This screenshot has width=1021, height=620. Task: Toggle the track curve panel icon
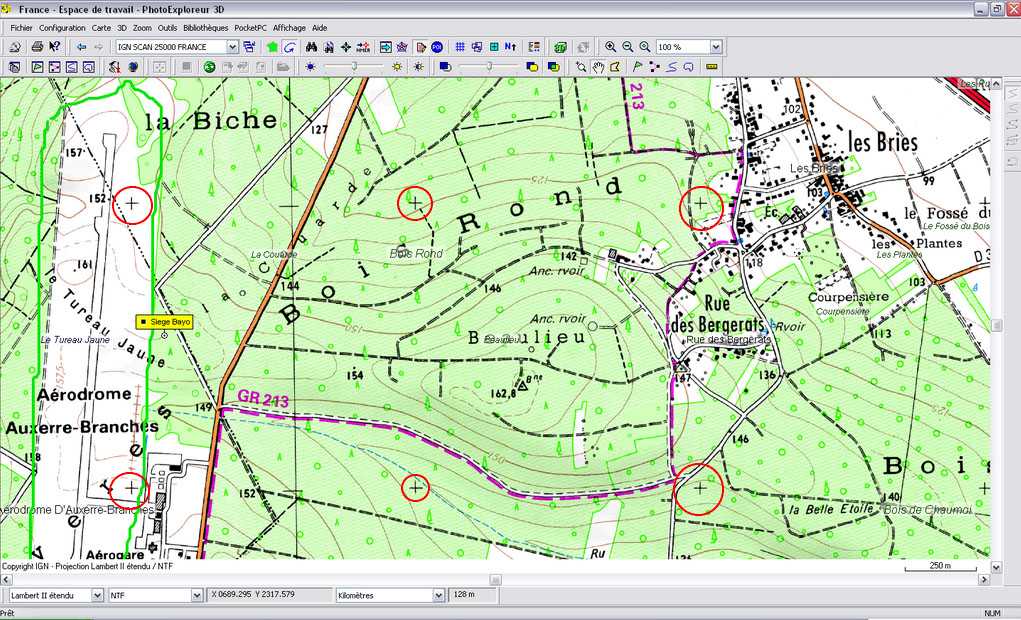[72, 66]
